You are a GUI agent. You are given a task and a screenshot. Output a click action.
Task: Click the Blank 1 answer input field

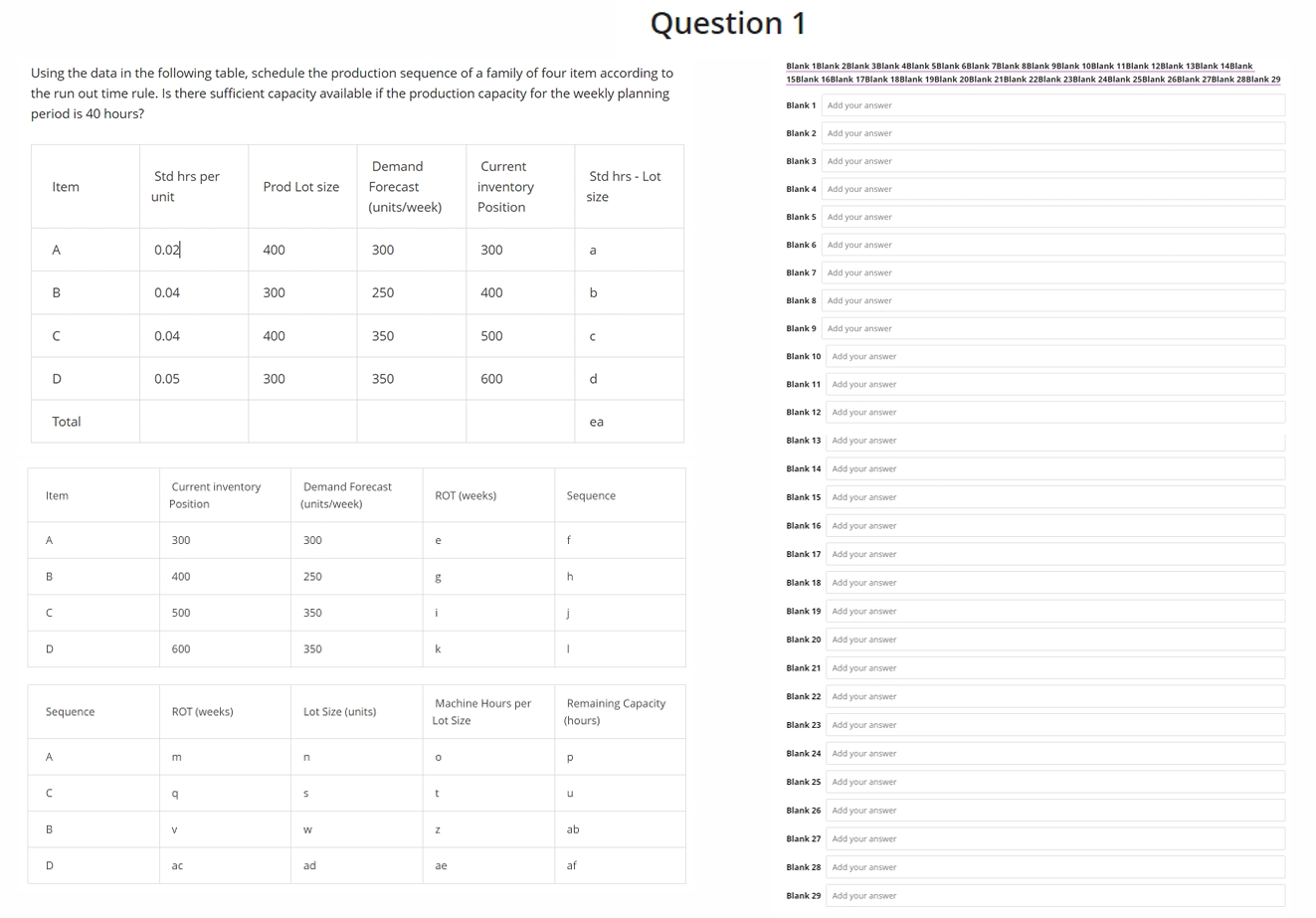tap(1054, 104)
